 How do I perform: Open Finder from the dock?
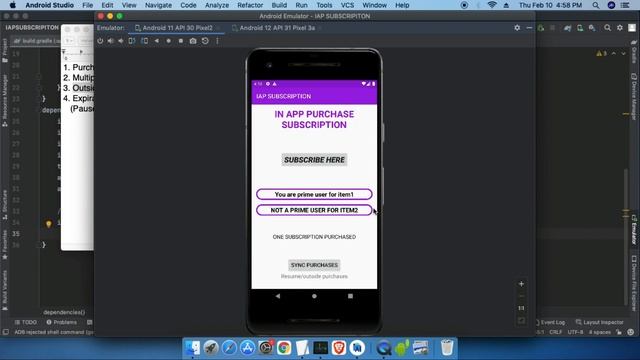[193, 348]
